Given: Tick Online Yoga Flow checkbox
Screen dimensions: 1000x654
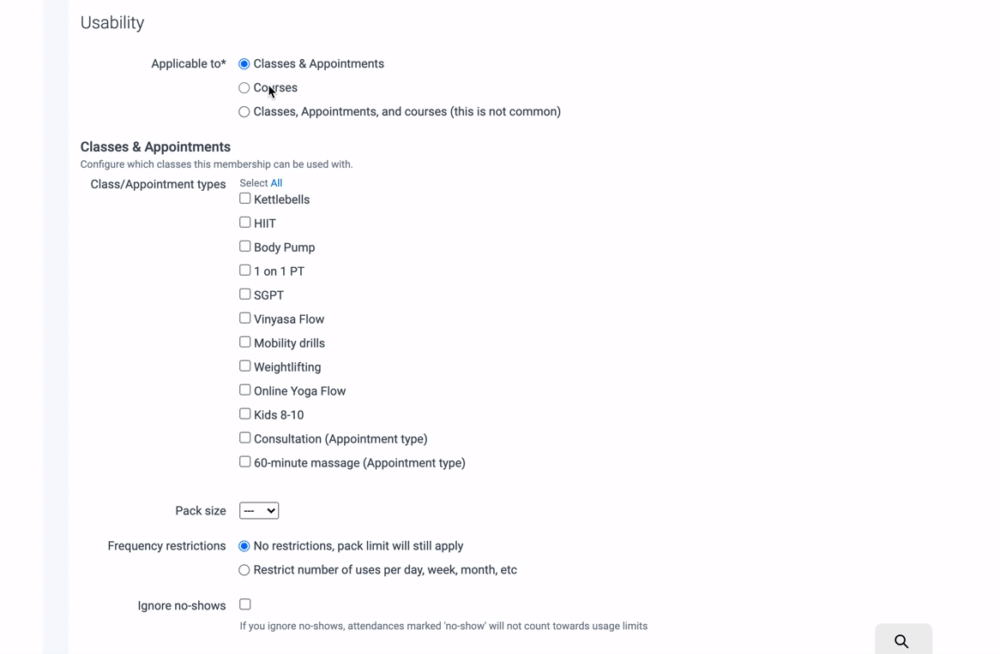Looking at the screenshot, I should (245, 391).
